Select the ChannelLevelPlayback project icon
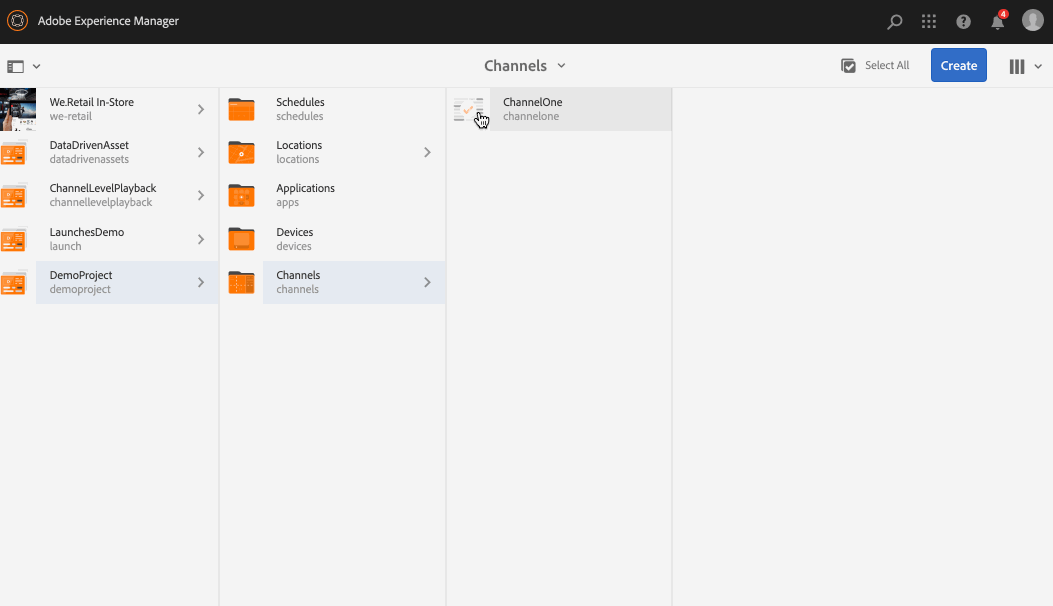Image resolution: width=1053 pixels, height=606 pixels. point(13,196)
